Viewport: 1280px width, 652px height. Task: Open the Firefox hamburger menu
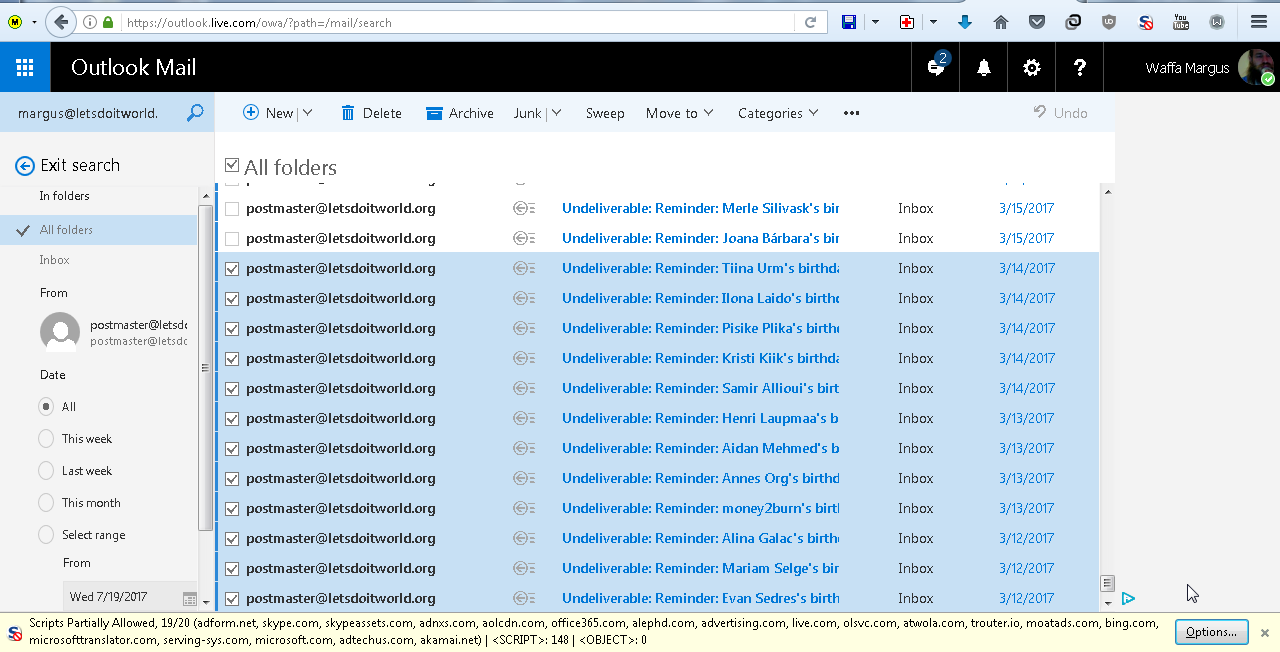(1259, 22)
